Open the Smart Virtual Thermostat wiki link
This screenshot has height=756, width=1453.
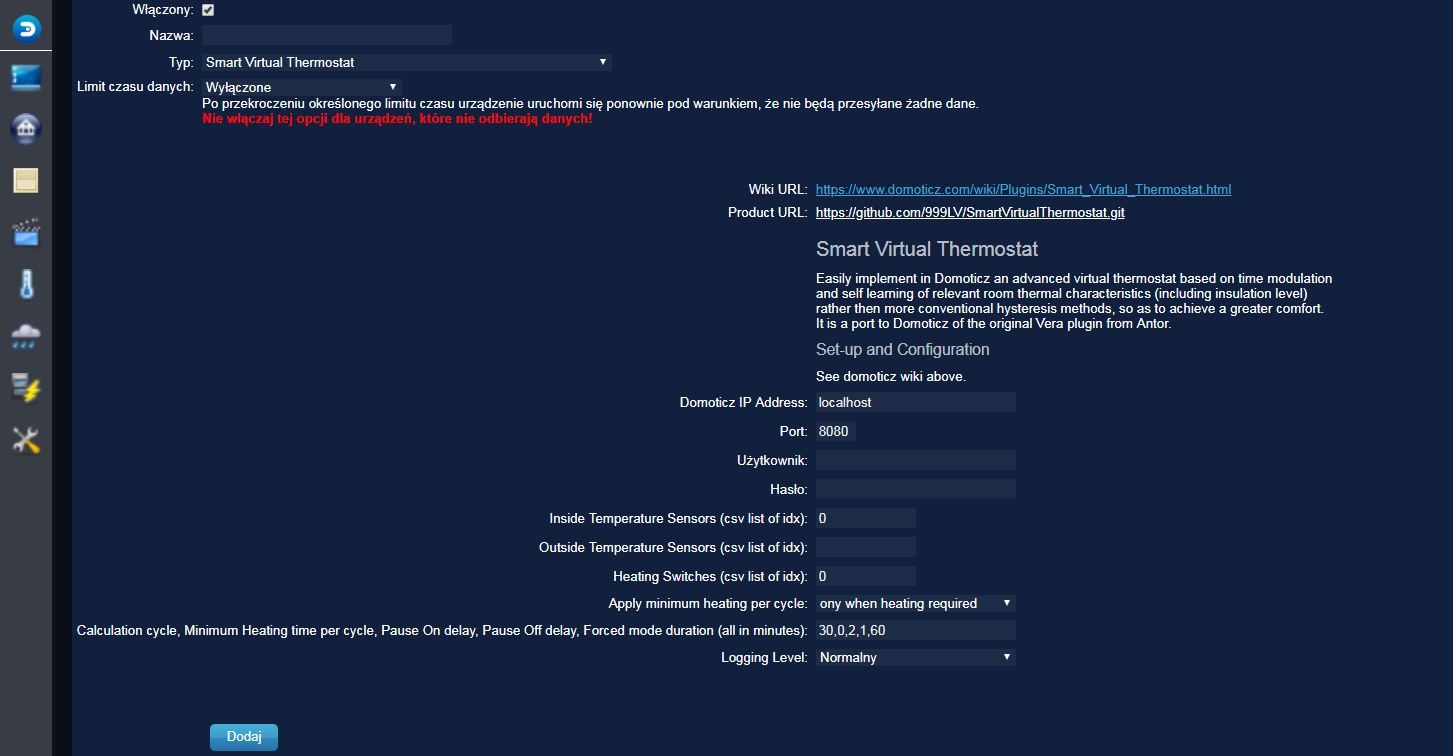(1023, 189)
